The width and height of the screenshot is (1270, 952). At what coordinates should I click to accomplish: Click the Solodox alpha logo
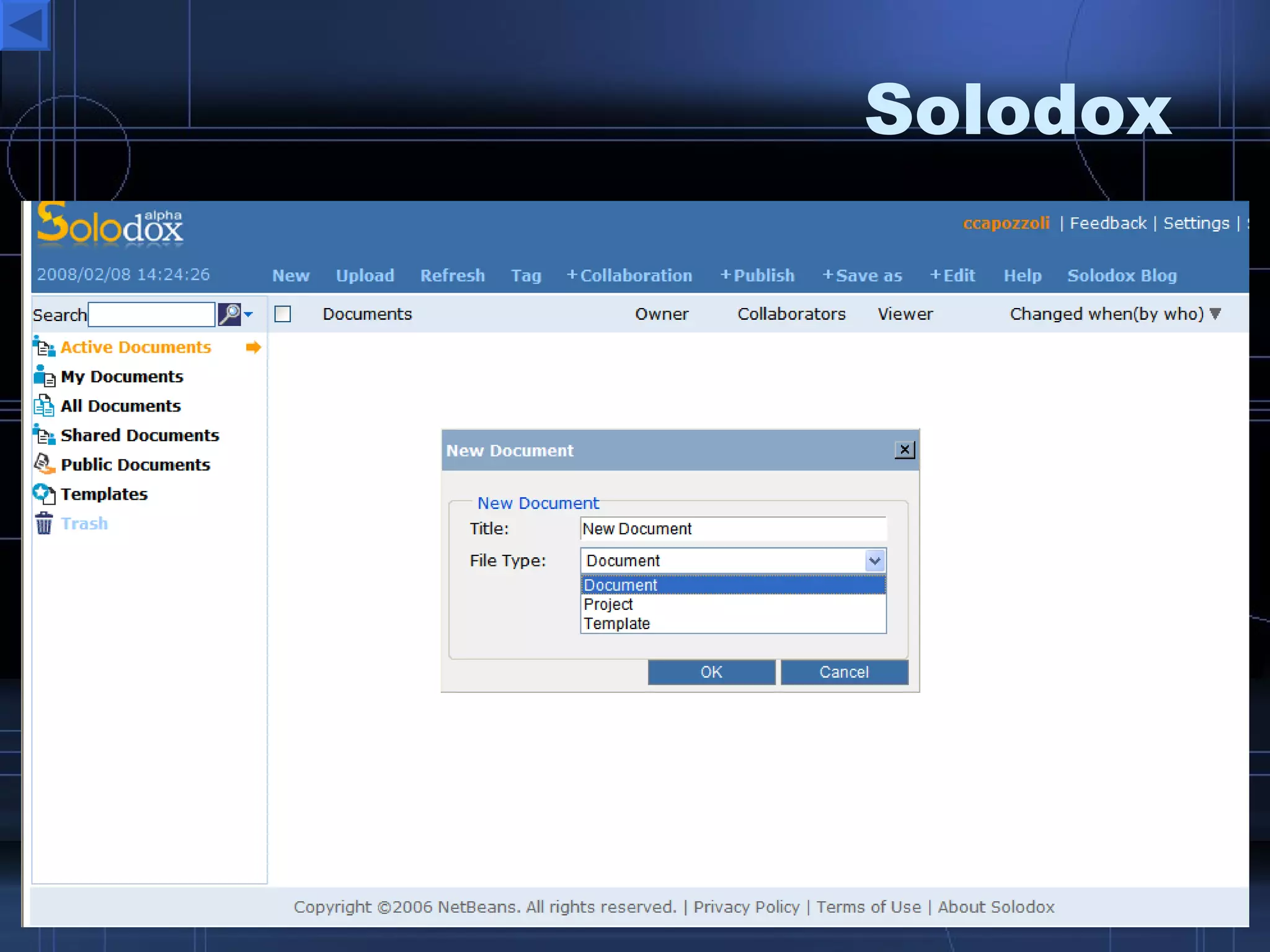click(110, 224)
